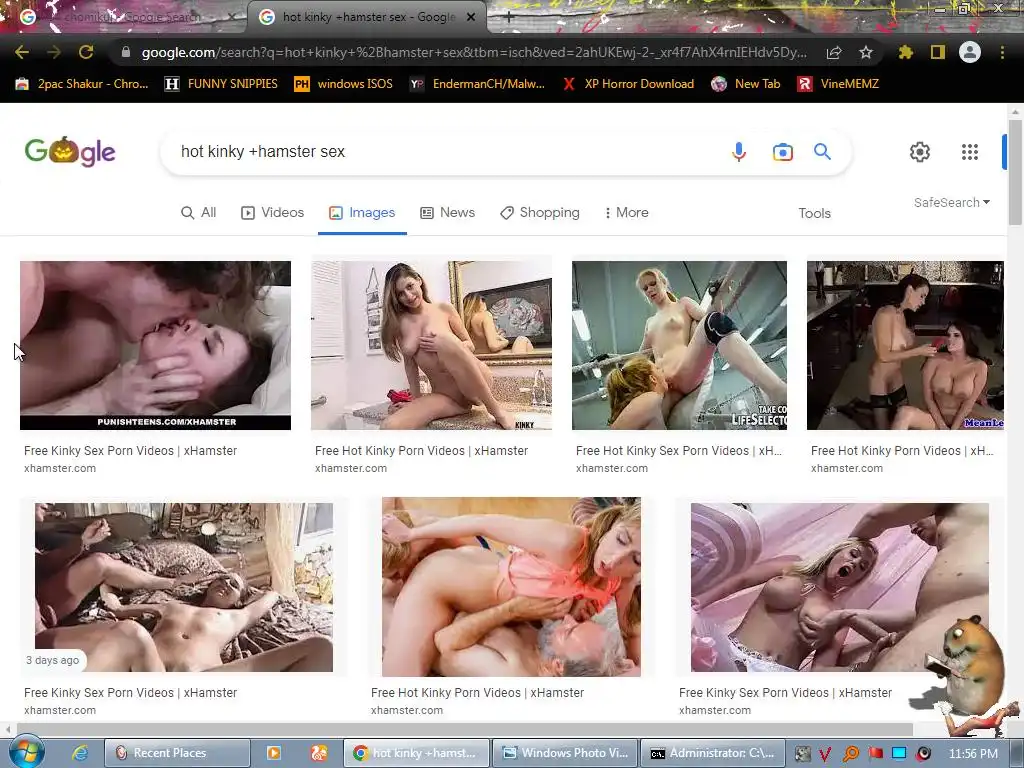Open the Chrome extensions puzzle icon
1024x768 pixels.
pyautogui.click(x=905, y=52)
